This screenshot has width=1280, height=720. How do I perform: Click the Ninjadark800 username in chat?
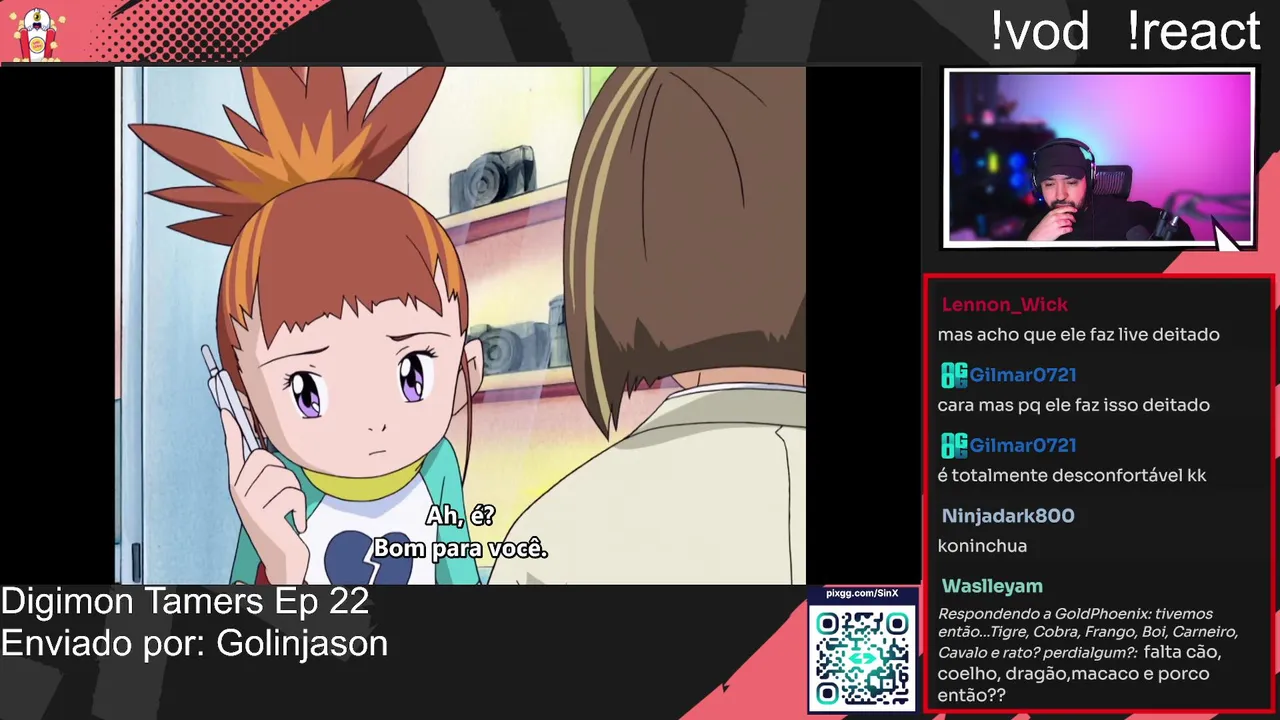[1008, 516]
